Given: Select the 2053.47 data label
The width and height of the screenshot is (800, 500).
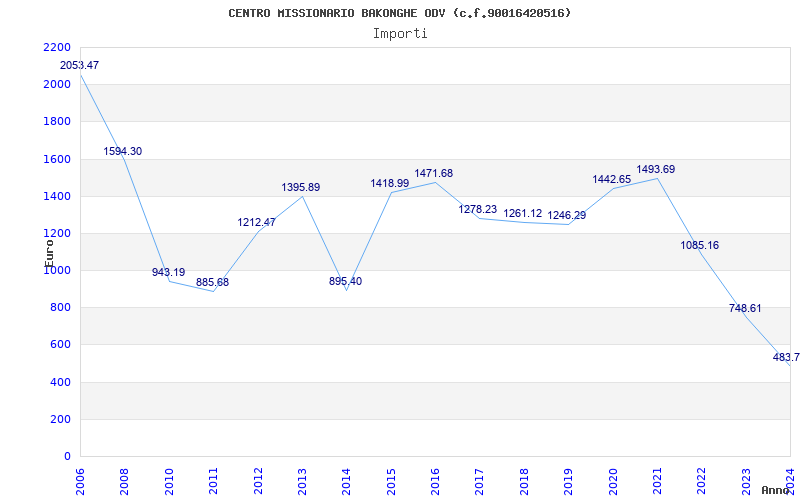Looking at the screenshot, I should (80, 65).
